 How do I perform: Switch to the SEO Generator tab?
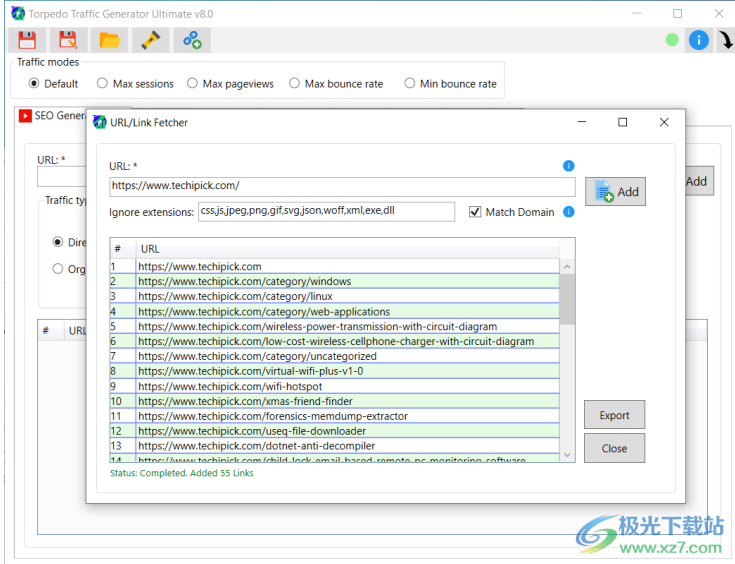pos(52,116)
